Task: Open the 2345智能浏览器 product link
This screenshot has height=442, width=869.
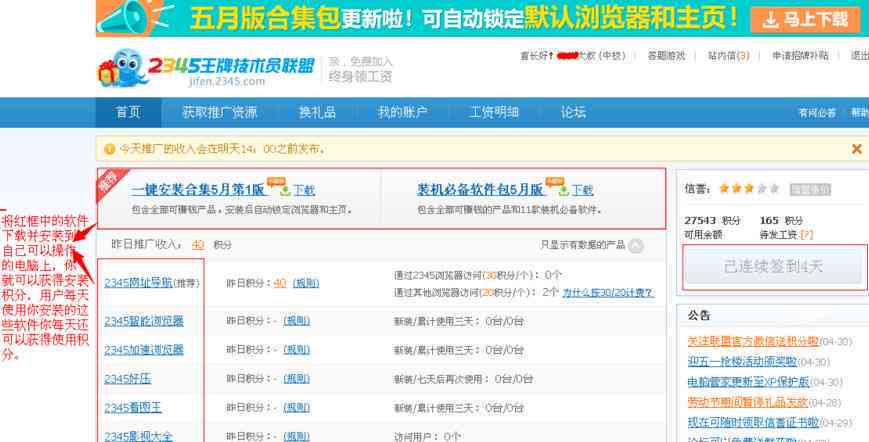Action: point(144,321)
